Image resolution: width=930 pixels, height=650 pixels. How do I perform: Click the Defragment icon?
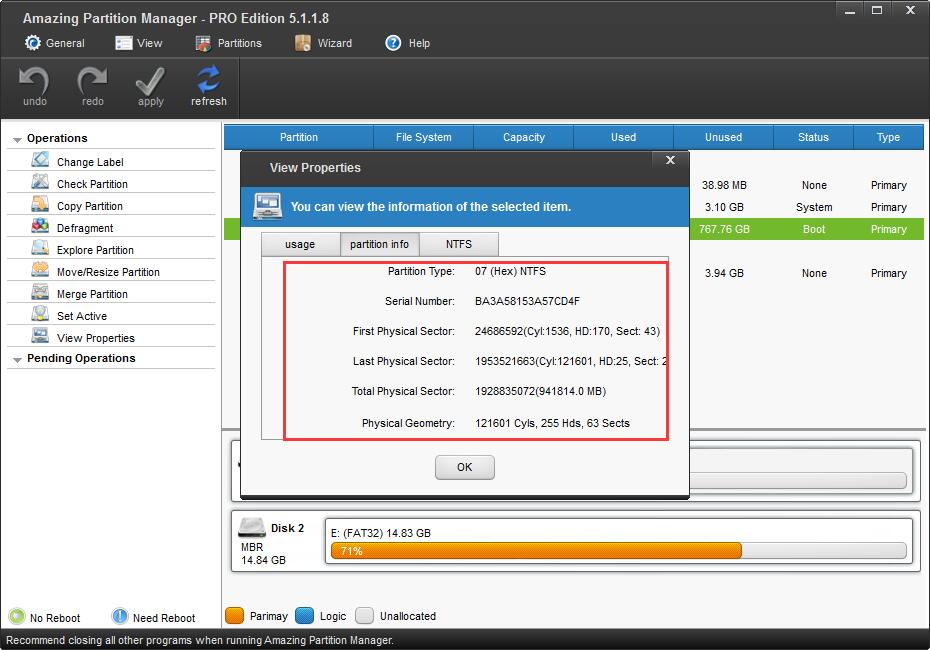point(40,225)
